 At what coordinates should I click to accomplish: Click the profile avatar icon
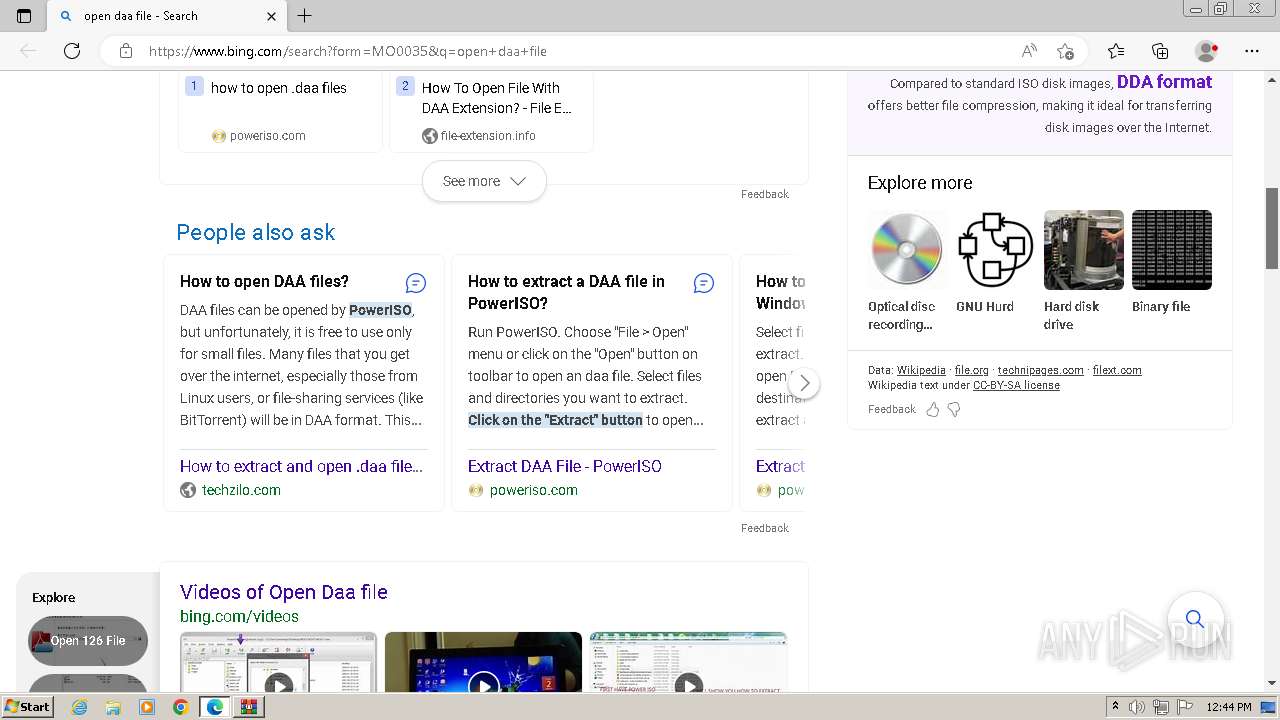pyautogui.click(x=1207, y=51)
